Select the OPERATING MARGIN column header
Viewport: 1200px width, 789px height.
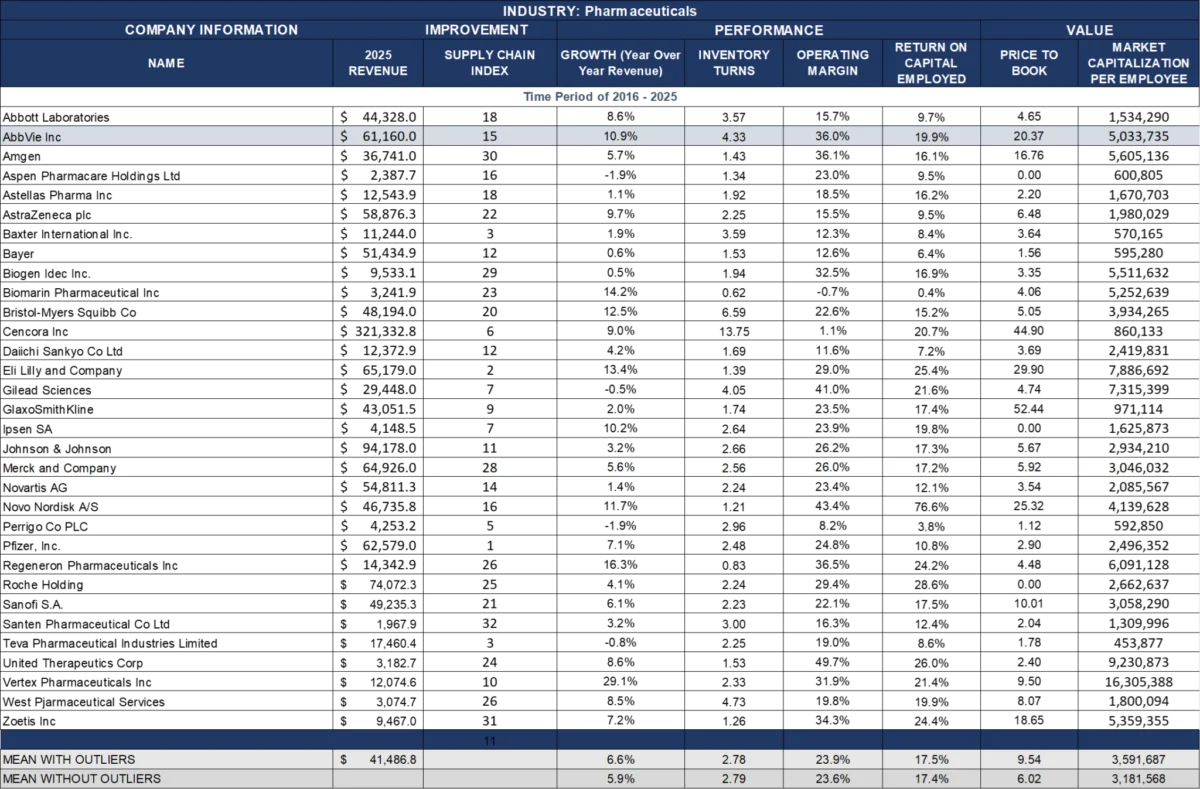point(833,63)
